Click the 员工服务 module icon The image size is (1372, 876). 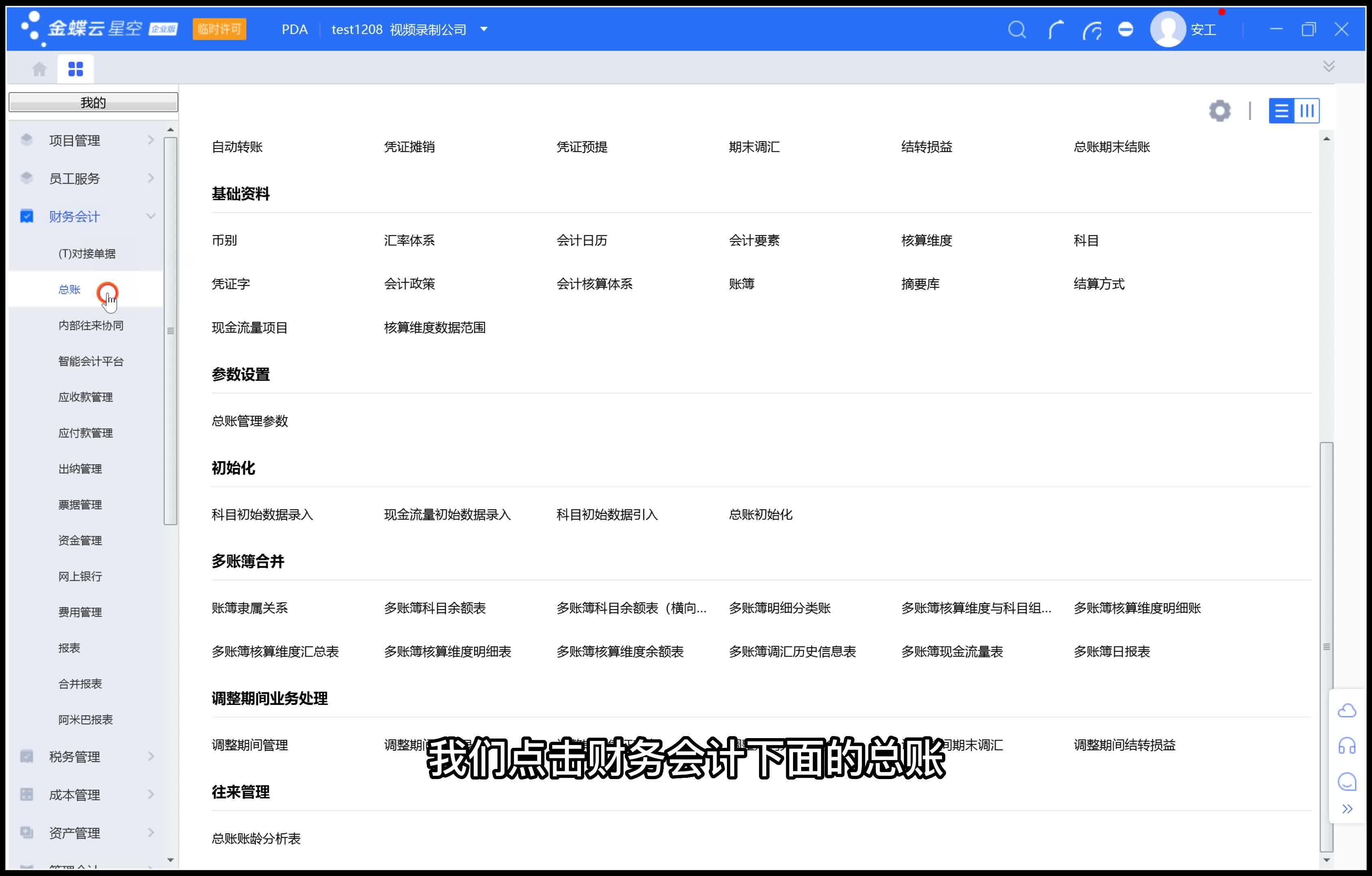pyautogui.click(x=27, y=178)
